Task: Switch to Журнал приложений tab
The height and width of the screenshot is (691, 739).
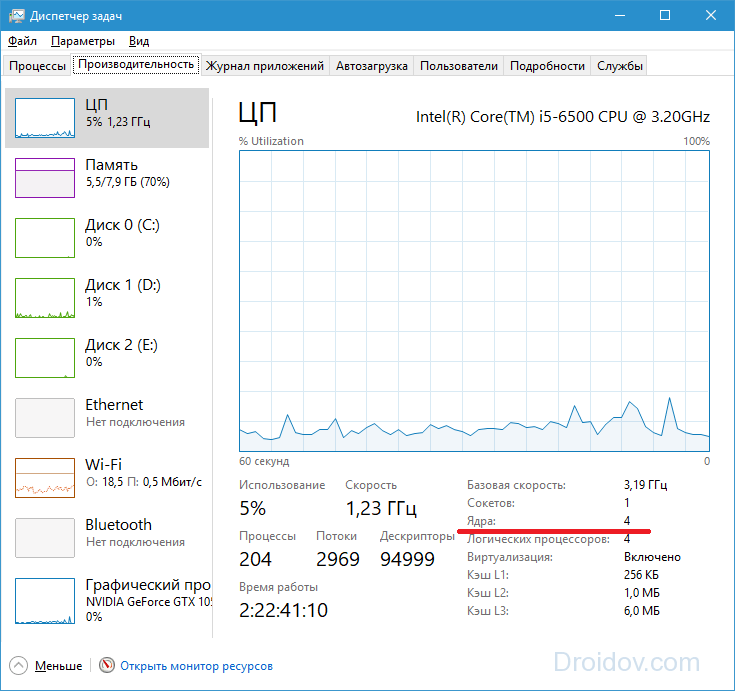Action: [265, 66]
